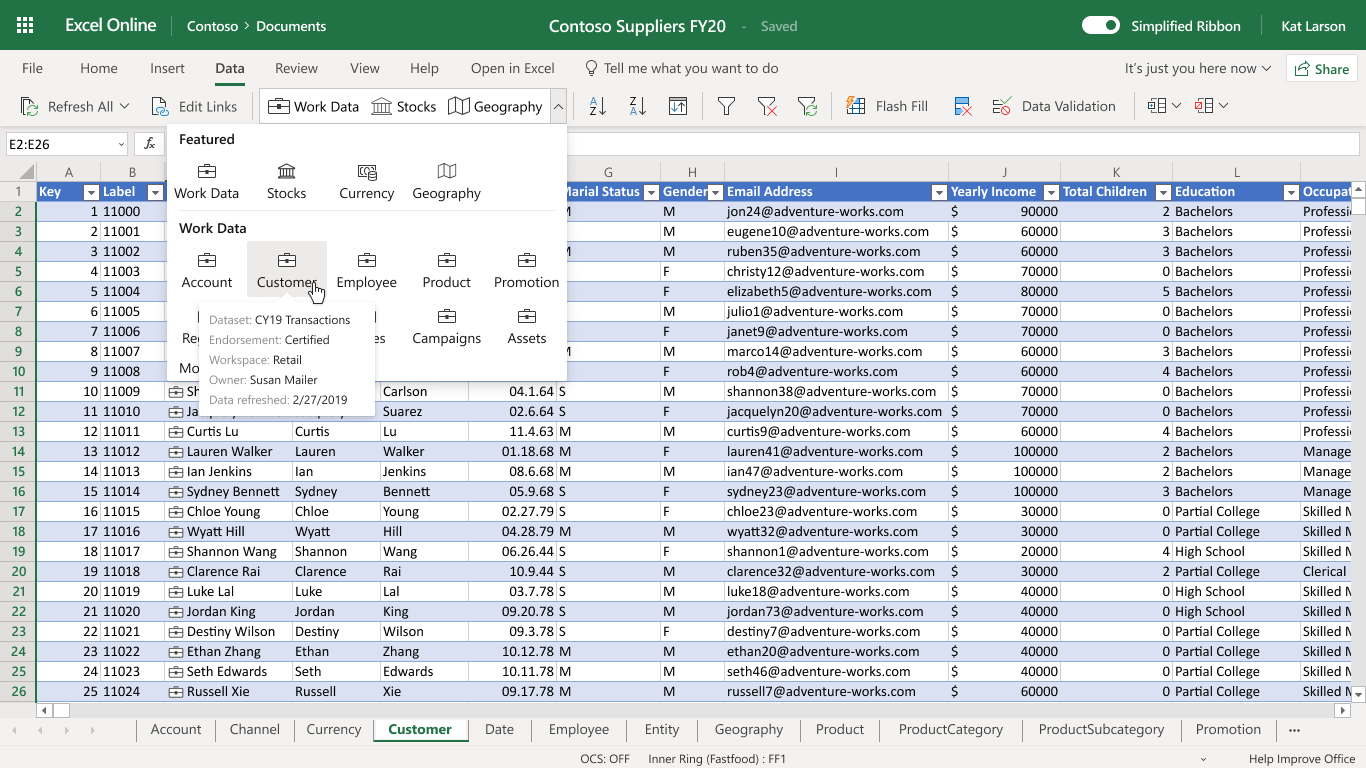The height and width of the screenshot is (768, 1366).
Task: Choose Featured Geography icon
Action: tap(447, 181)
